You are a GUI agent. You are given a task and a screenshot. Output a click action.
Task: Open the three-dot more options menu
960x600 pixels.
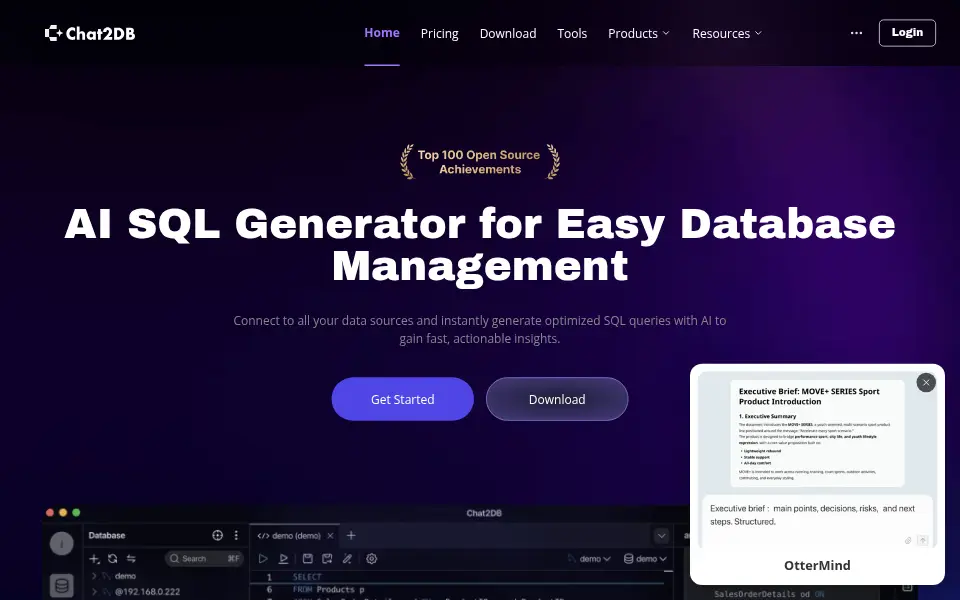856,33
